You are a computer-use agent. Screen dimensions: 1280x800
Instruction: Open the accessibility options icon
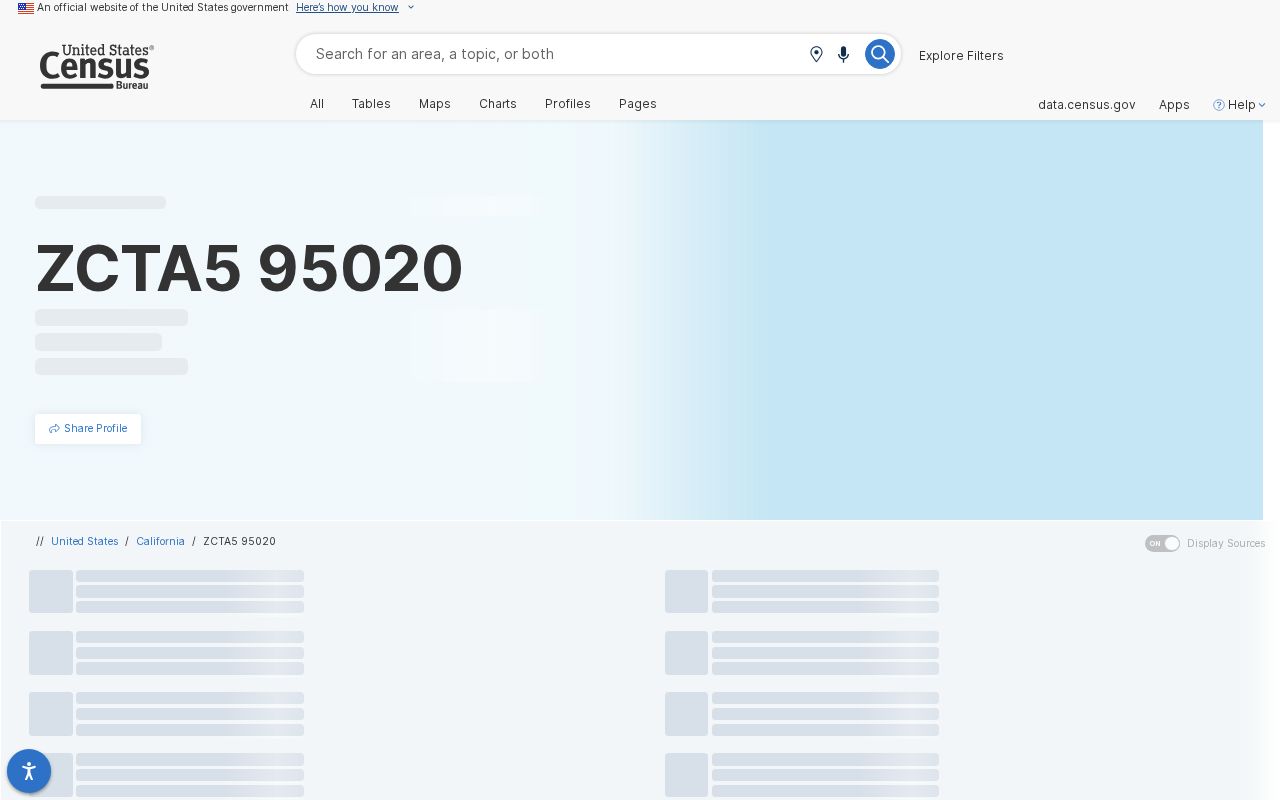(29, 771)
